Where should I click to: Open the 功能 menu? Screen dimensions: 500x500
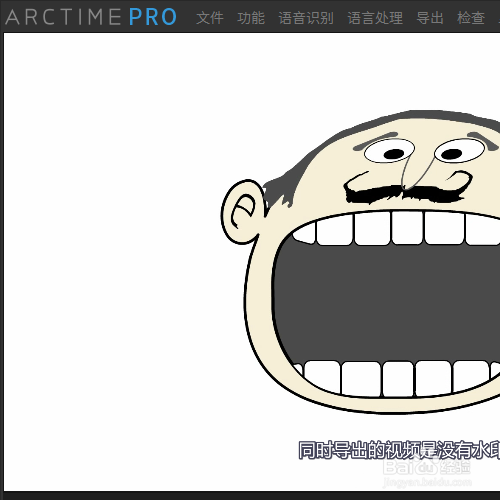pos(251,18)
